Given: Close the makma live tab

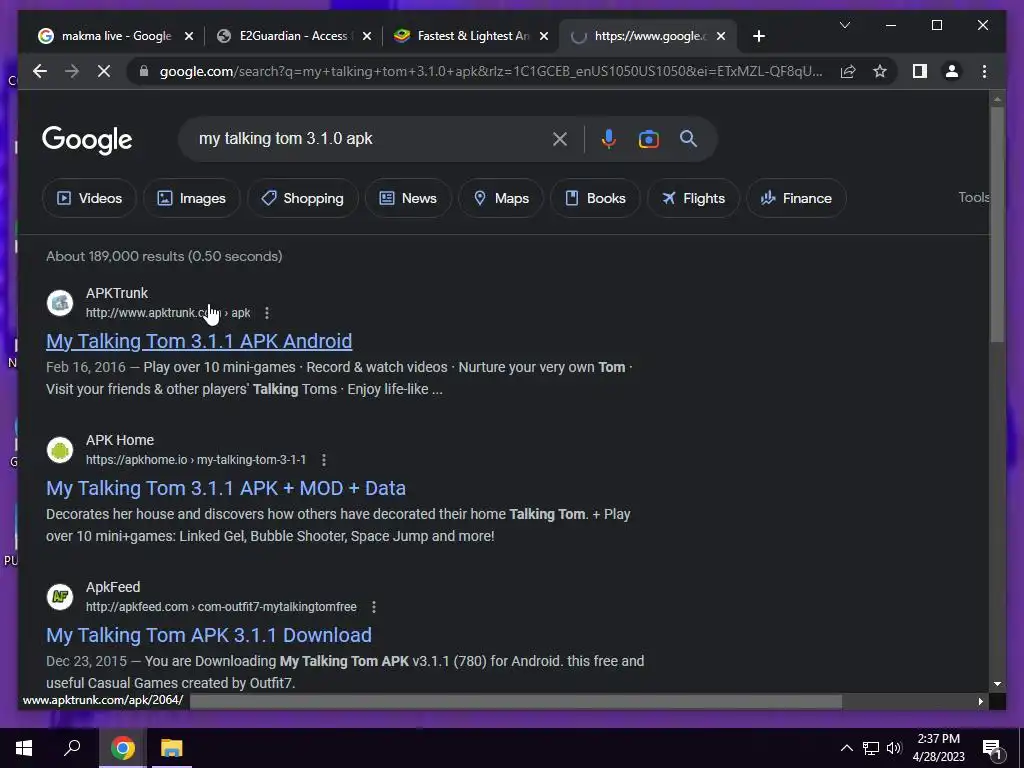Looking at the screenshot, I should (189, 36).
